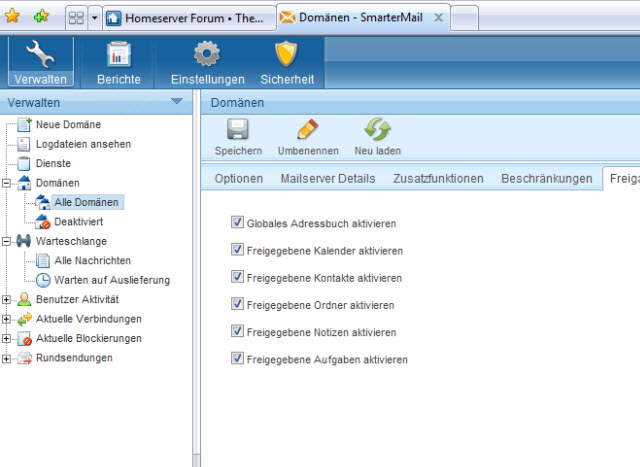Disable Freigegebene Notizen aktivieren
This screenshot has width=640, height=467.
coord(237,331)
